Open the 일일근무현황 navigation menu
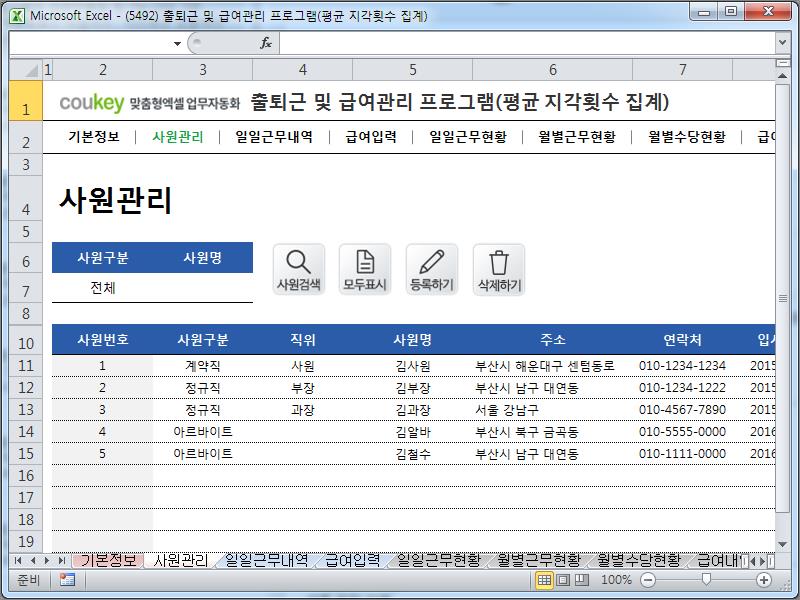The height and width of the screenshot is (600, 800). [x=468, y=137]
